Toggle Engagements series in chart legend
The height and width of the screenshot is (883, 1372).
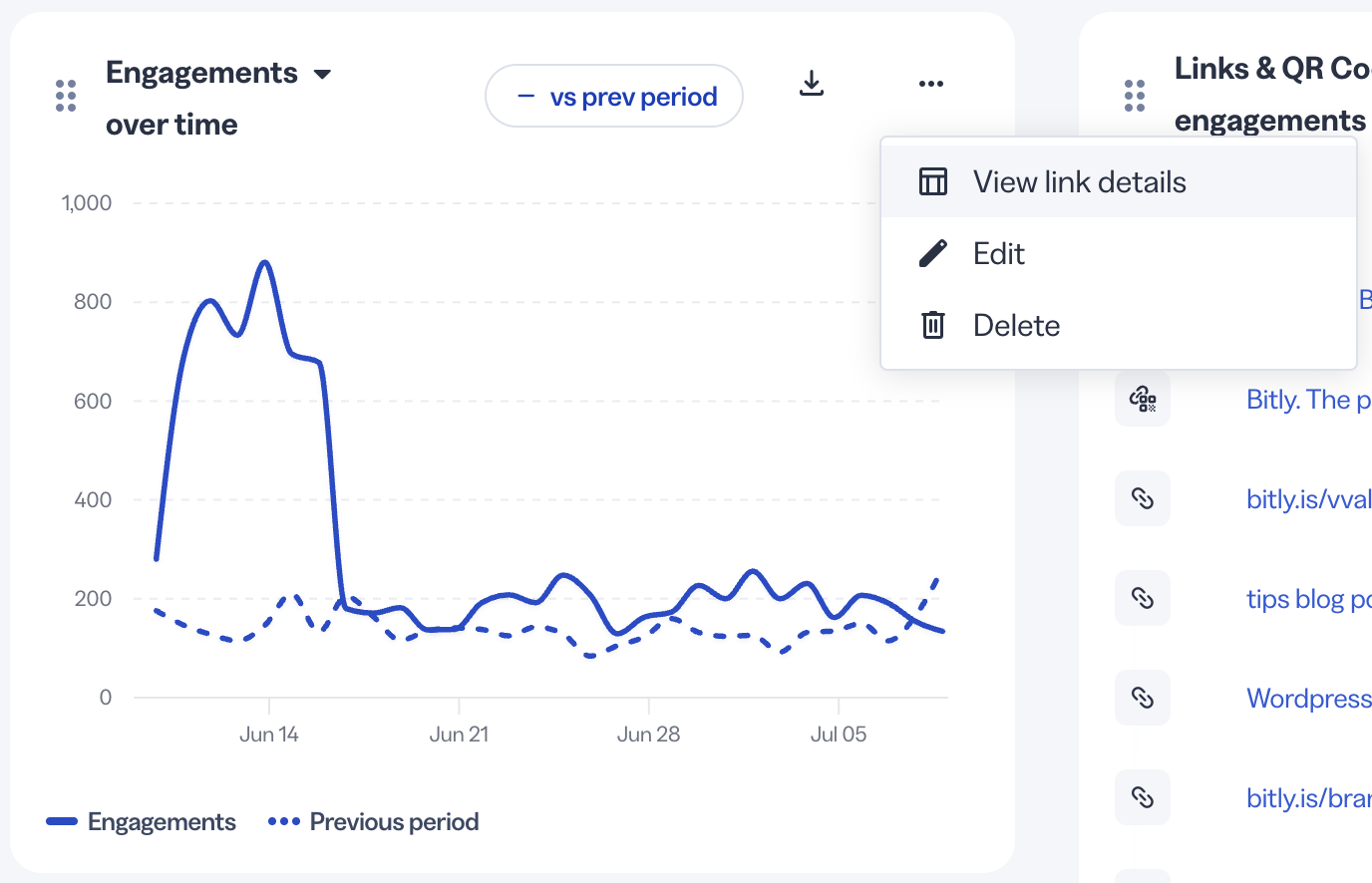142,822
